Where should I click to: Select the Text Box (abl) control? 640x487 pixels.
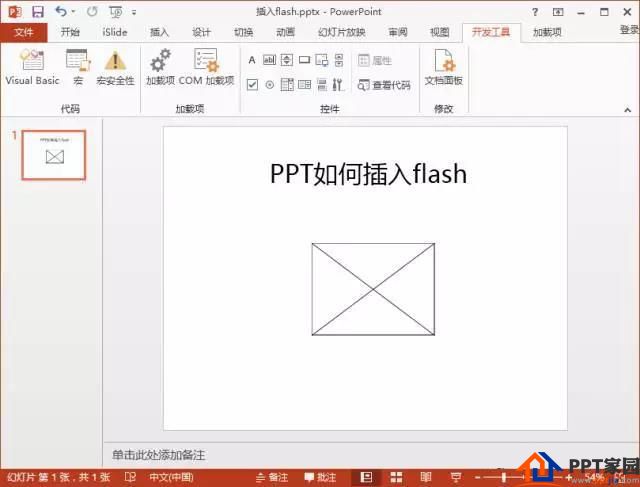click(x=269, y=60)
